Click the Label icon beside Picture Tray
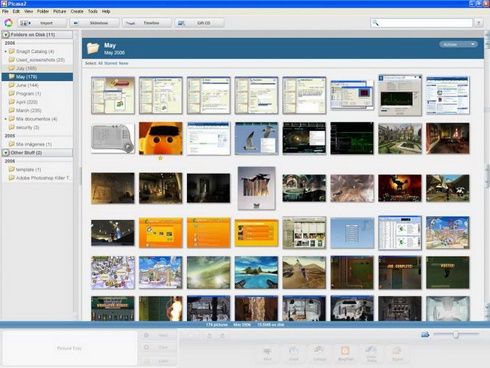This screenshot has height=368, width=490. [146, 361]
